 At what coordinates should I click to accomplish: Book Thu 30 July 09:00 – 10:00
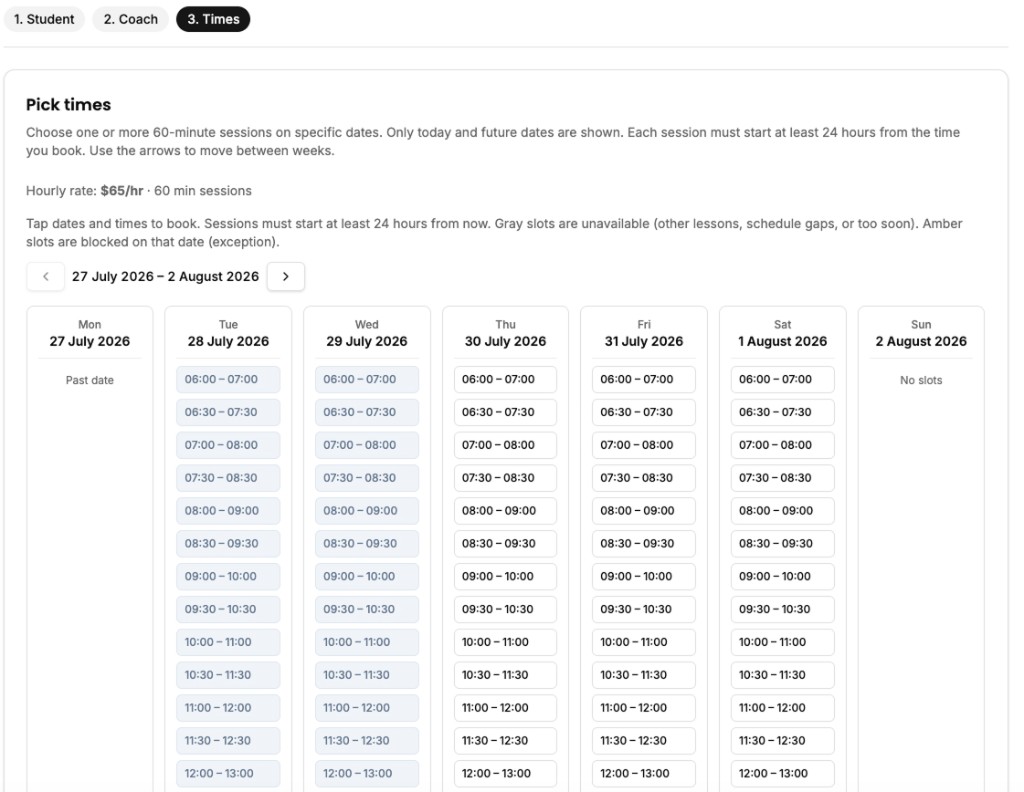click(x=505, y=577)
